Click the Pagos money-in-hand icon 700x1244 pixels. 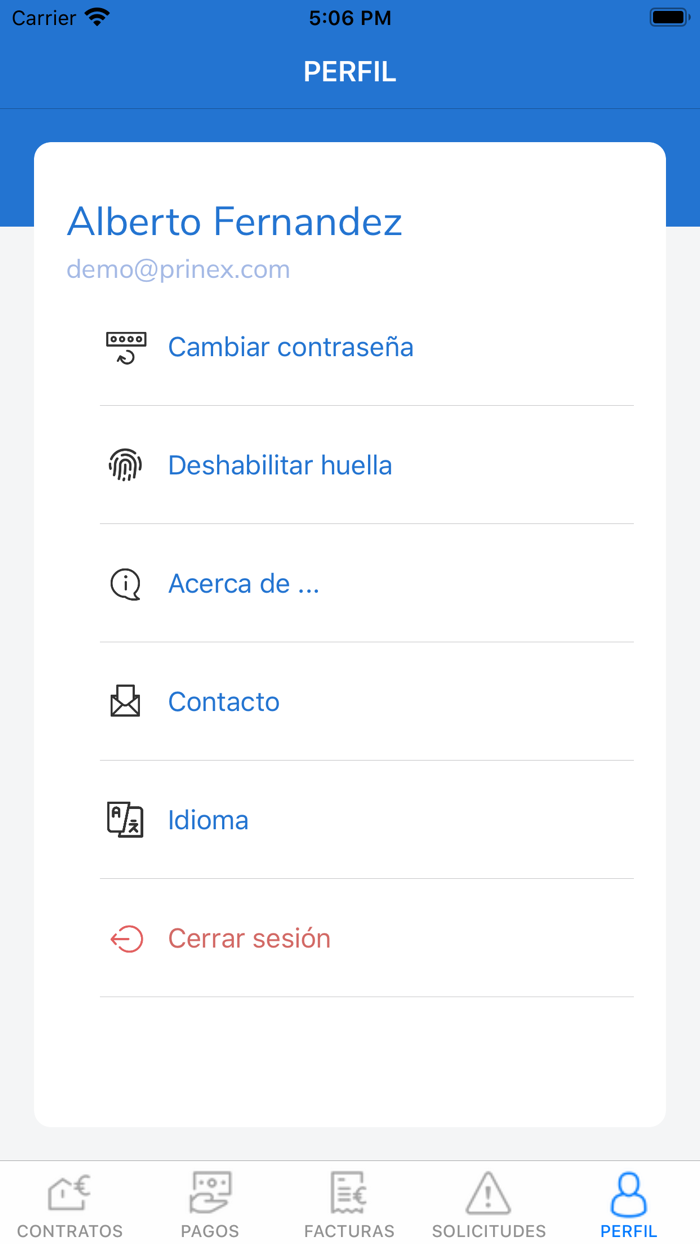pos(210,1192)
